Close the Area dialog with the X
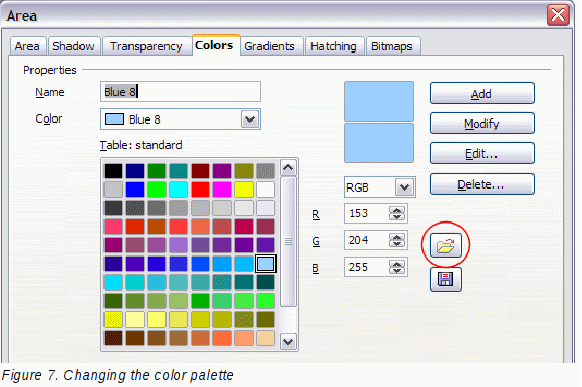 point(558,15)
